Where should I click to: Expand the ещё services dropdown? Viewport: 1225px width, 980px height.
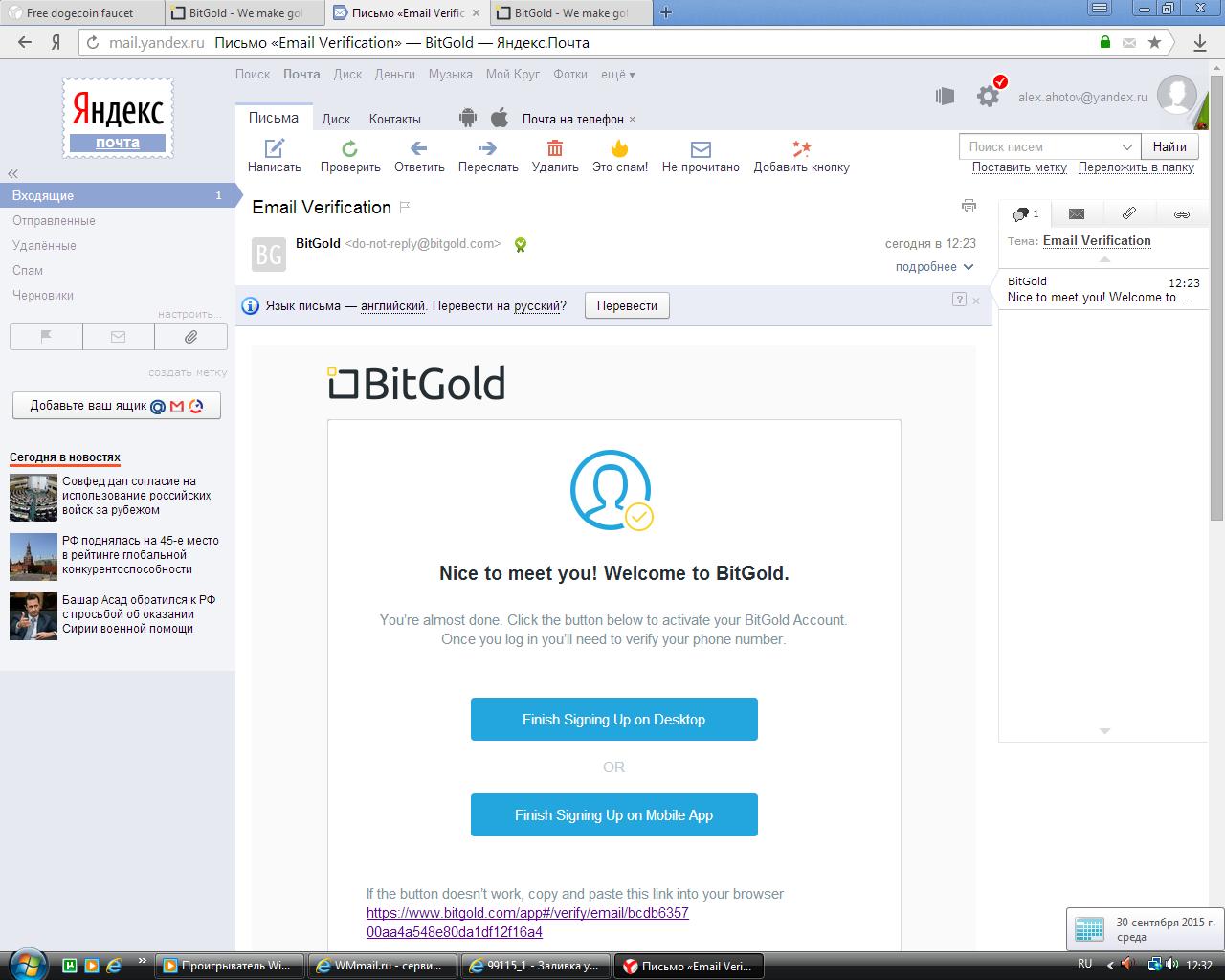click(617, 74)
